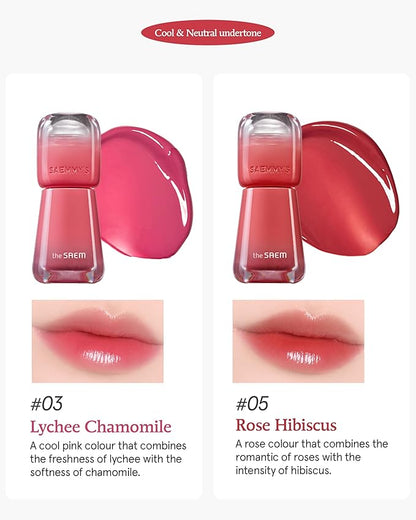Click the SAEM logo on the right bottle
This screenshot has width=416, height=520.
coord(270,255)
